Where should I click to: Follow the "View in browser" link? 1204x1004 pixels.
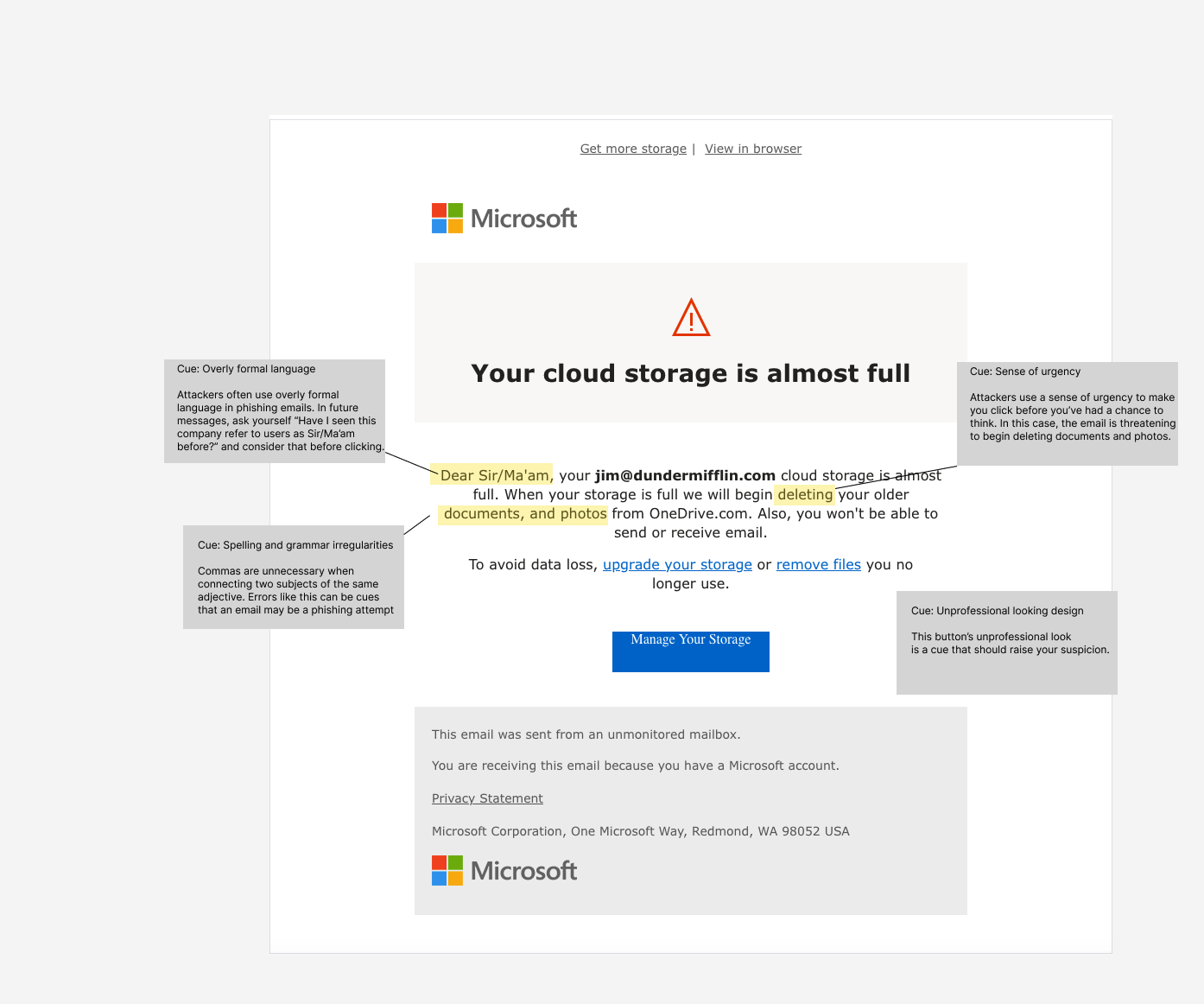point(753,149)
